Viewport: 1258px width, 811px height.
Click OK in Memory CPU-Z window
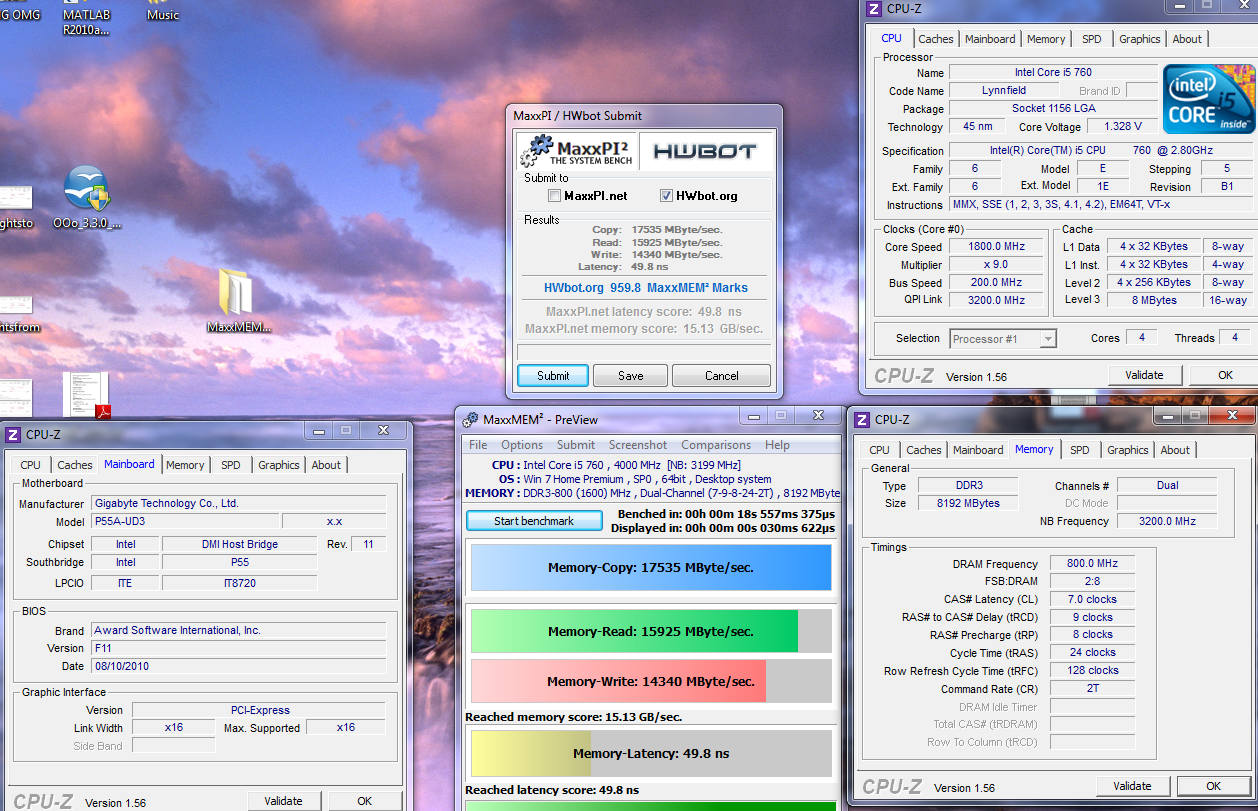(x=1214, y=786)
